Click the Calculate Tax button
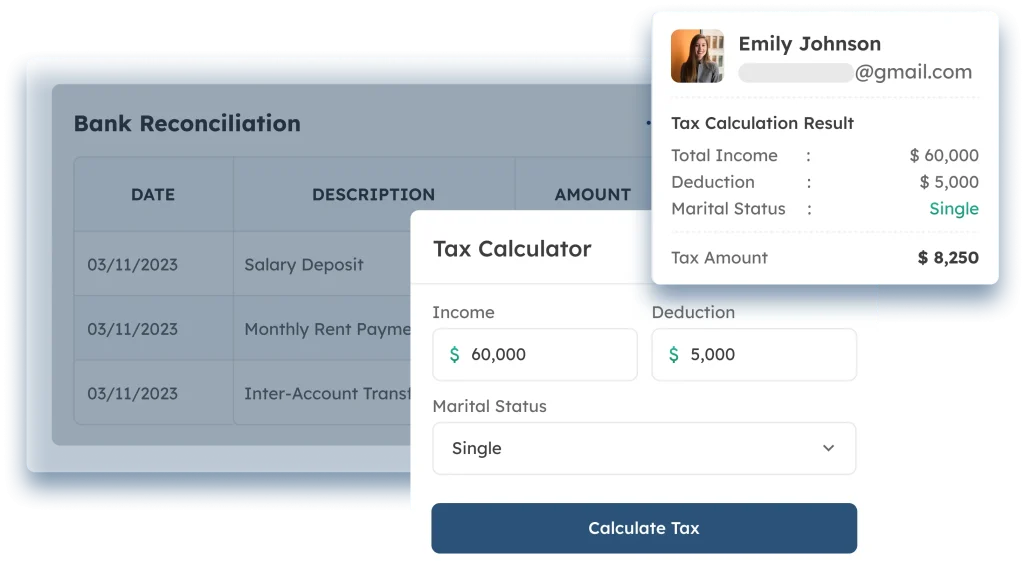The image size is (1024, 577). coord(644,528)
